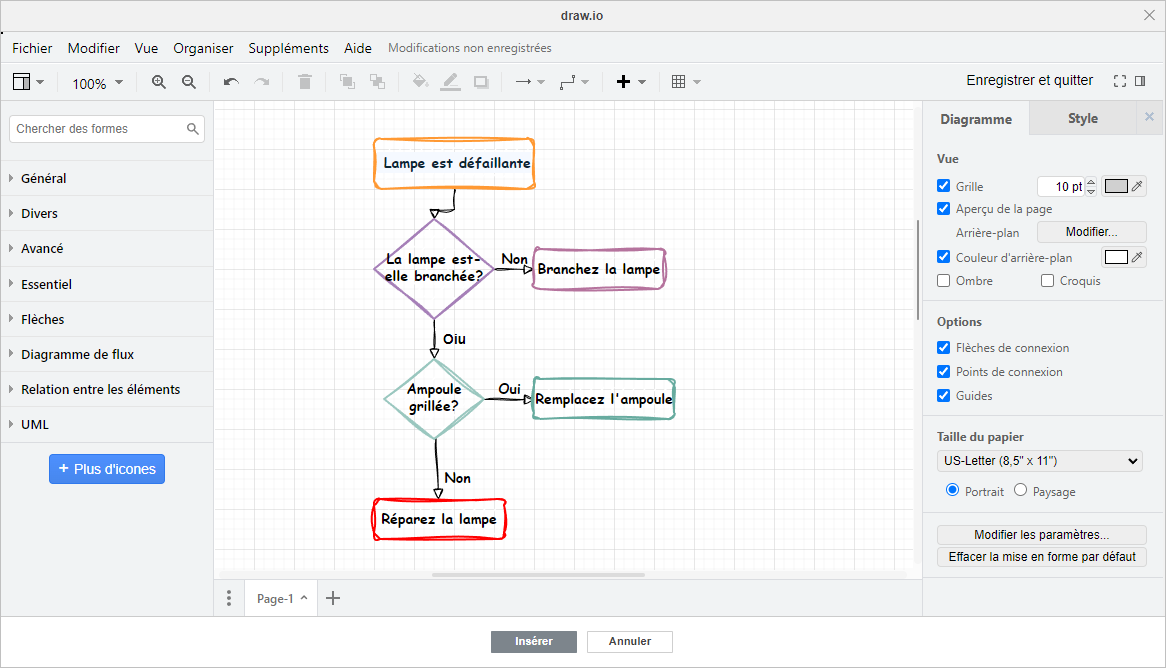Click the Undo arrow icon
The width and height of the screenshot is (1166, 668).
[230, 81]
